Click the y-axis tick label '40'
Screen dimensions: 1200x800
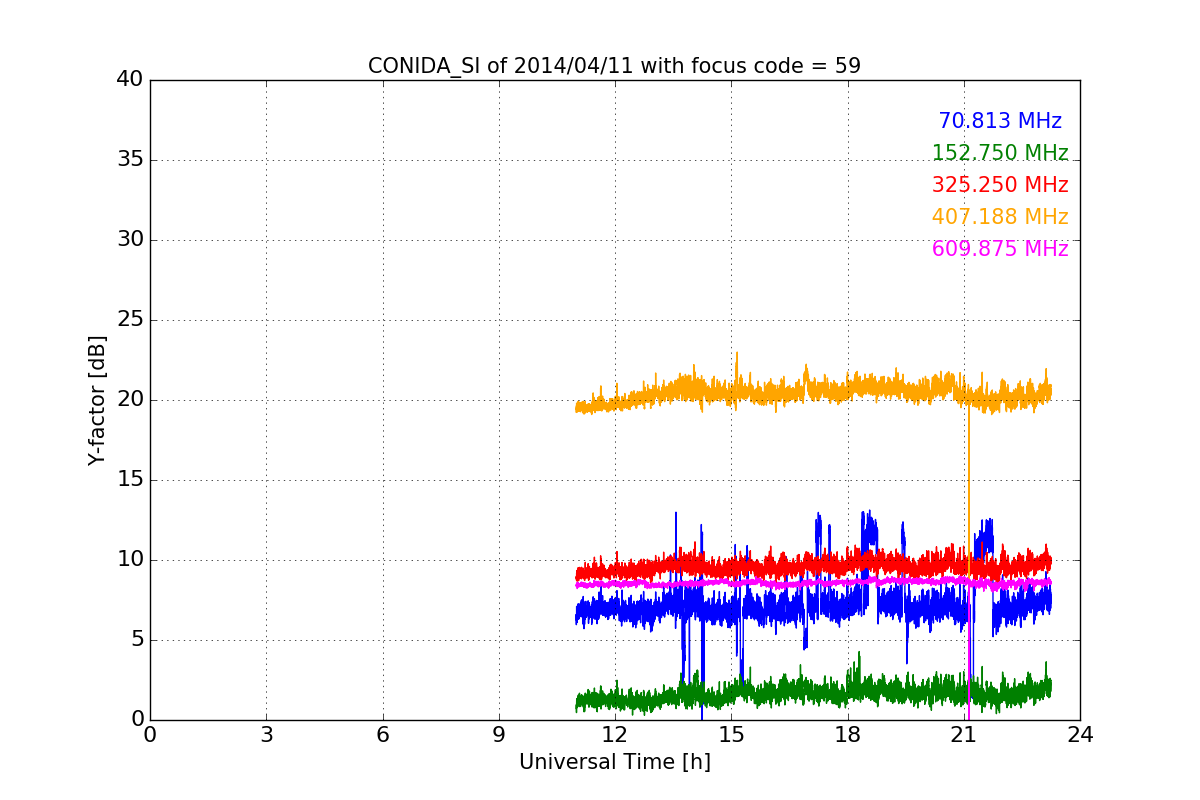[x=130, y=79]
